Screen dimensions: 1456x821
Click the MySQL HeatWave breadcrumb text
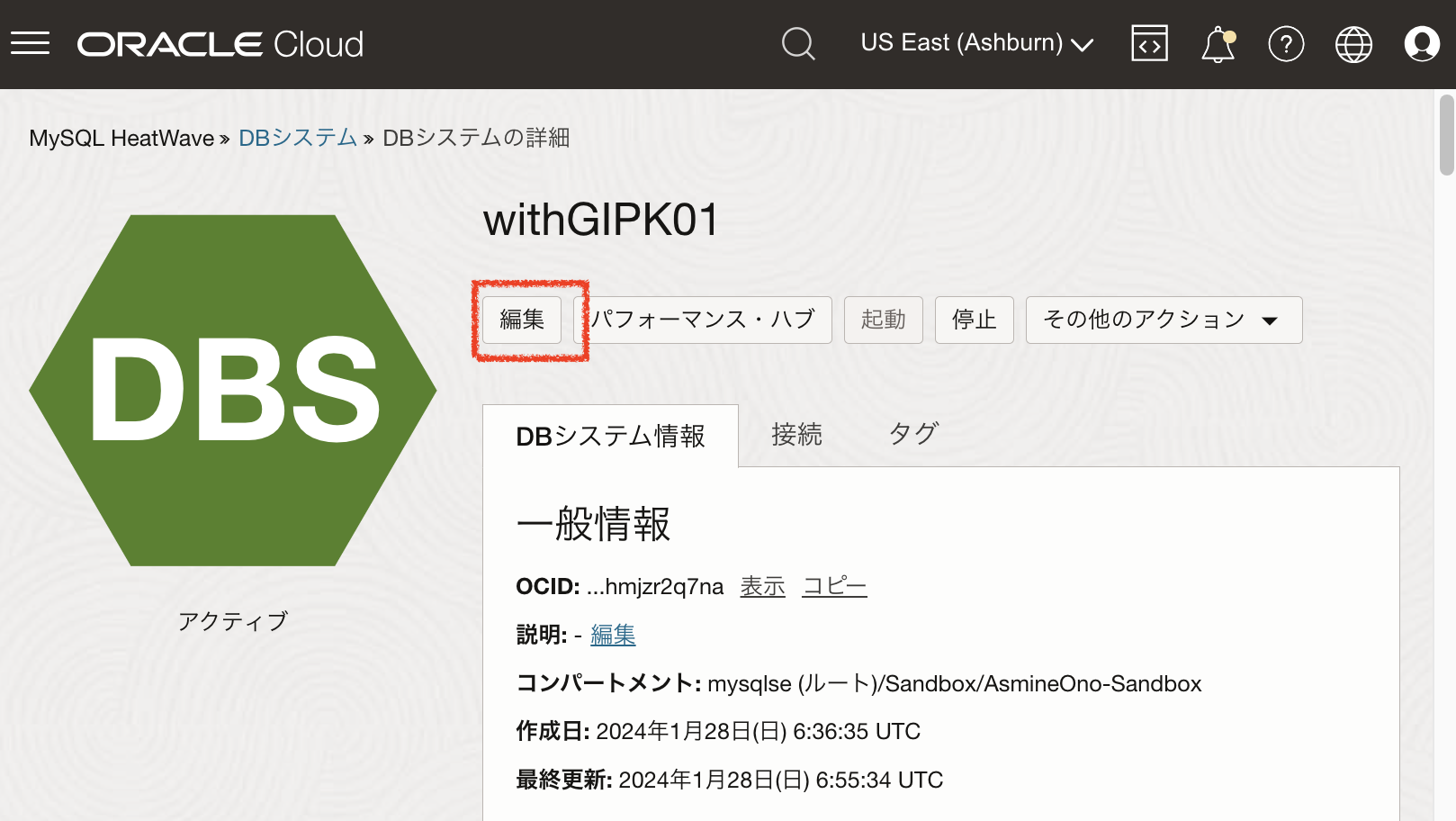tap(121, 138)
